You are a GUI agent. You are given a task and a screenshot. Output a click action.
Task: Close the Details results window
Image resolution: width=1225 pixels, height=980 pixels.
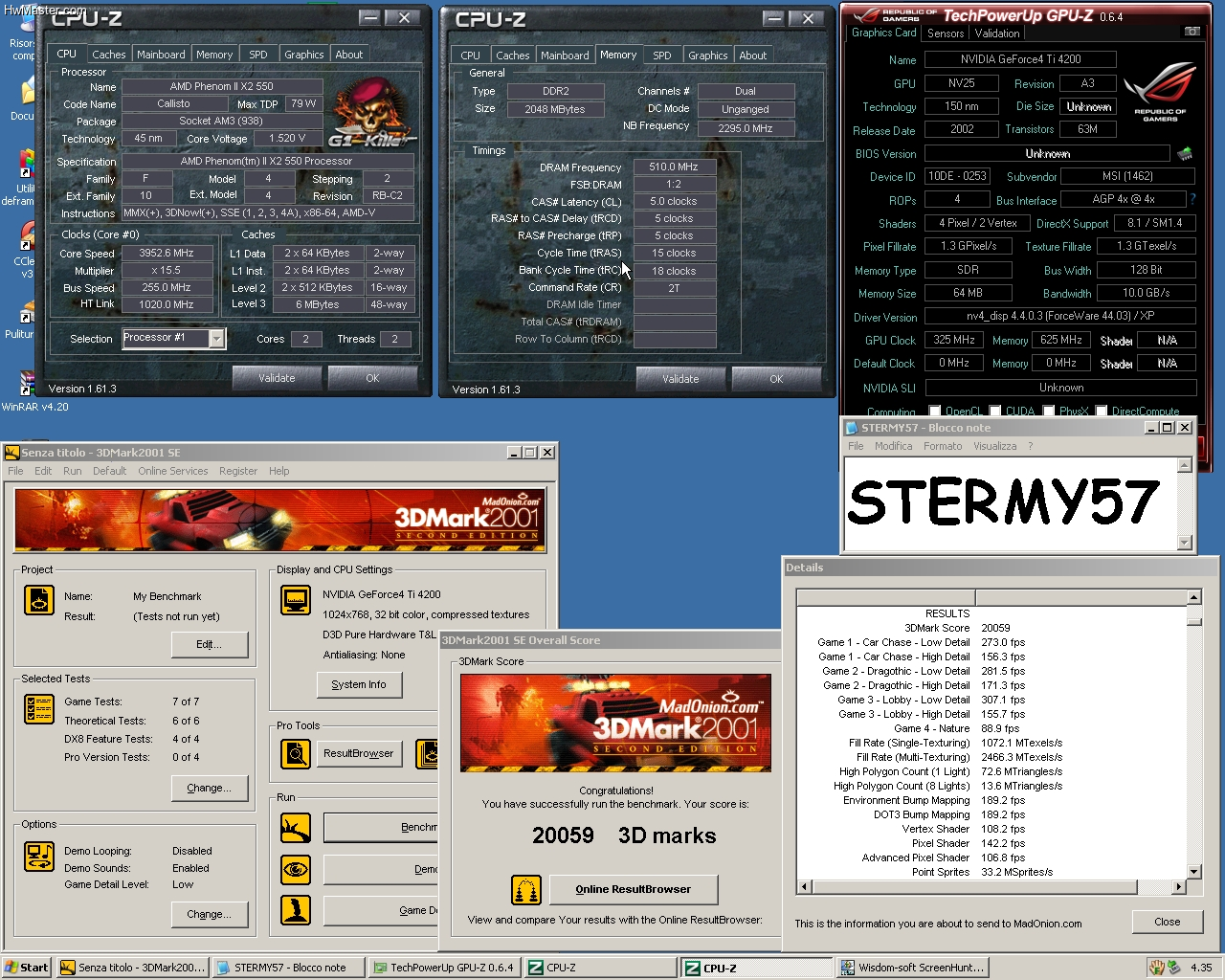coord(1167,922)
